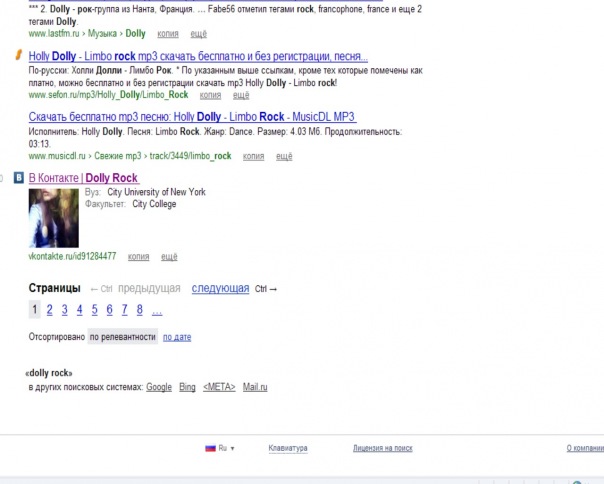
Task: Click the «dolly rock» query text
Action: tap(49, 373)
